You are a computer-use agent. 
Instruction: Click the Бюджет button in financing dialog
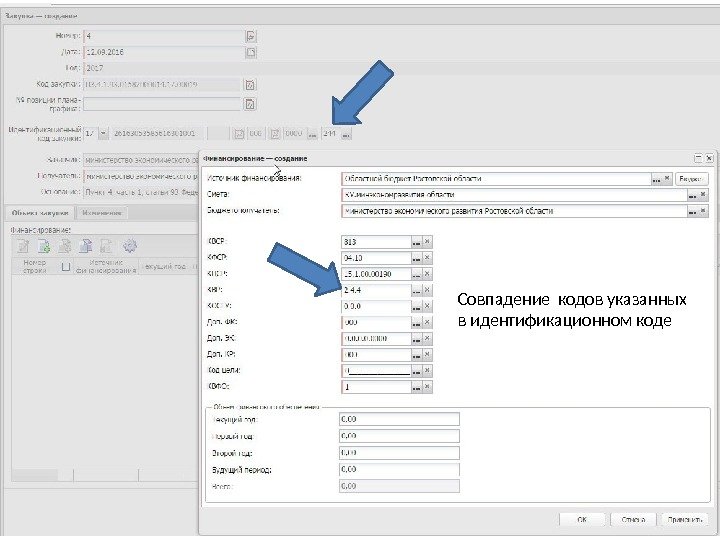click(691, 179)
